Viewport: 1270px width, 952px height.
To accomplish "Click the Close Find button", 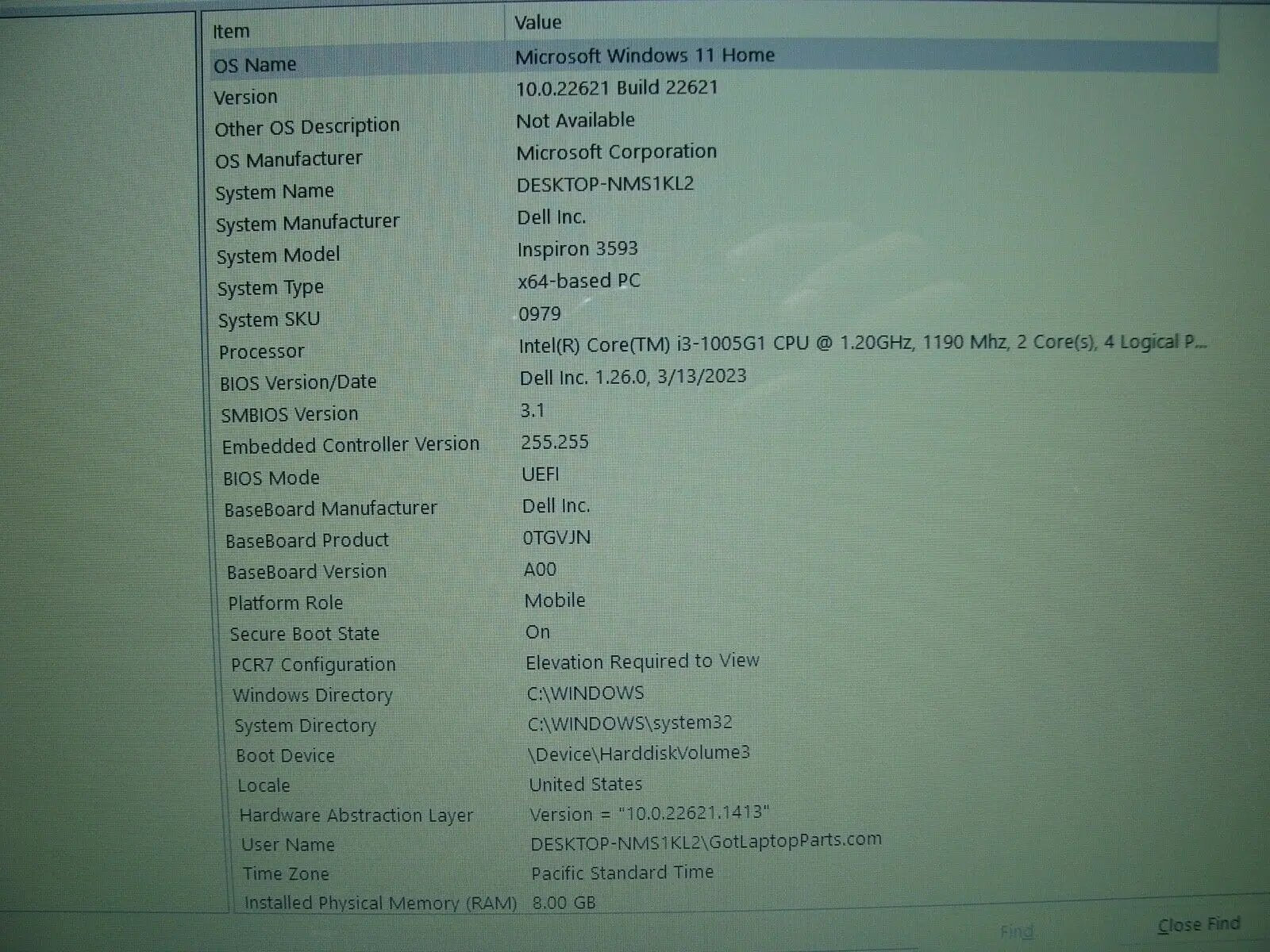I will click(x=1198, y=924).
